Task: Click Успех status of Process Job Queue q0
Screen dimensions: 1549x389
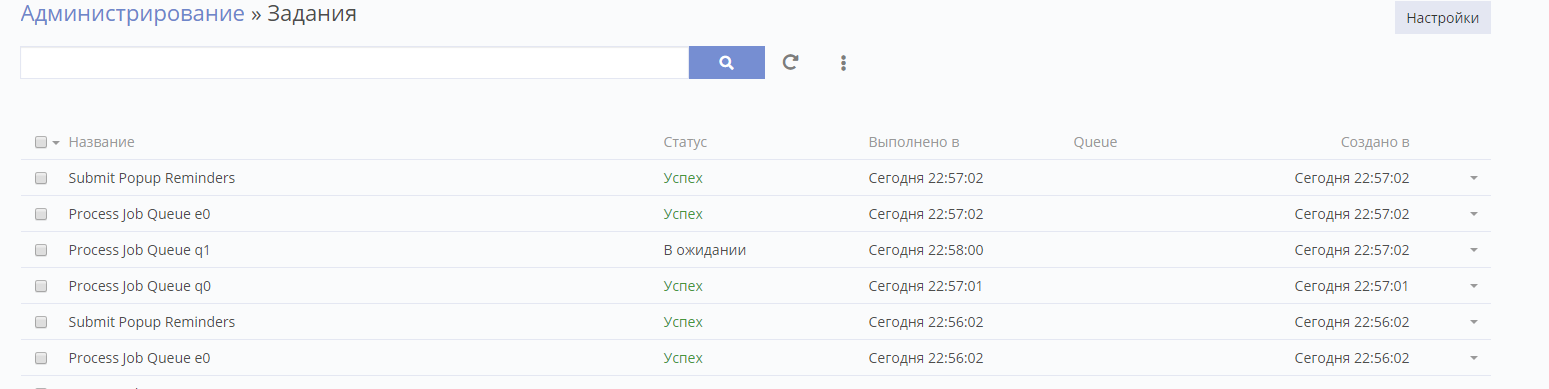Action: coord(683,286)
